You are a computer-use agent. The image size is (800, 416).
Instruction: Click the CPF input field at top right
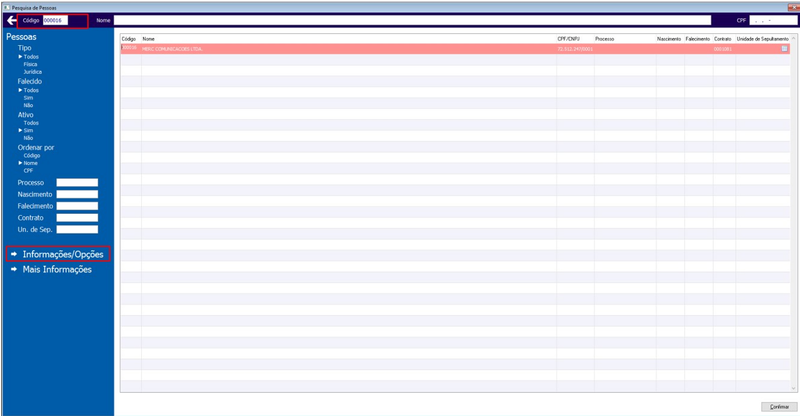(772, 20)
